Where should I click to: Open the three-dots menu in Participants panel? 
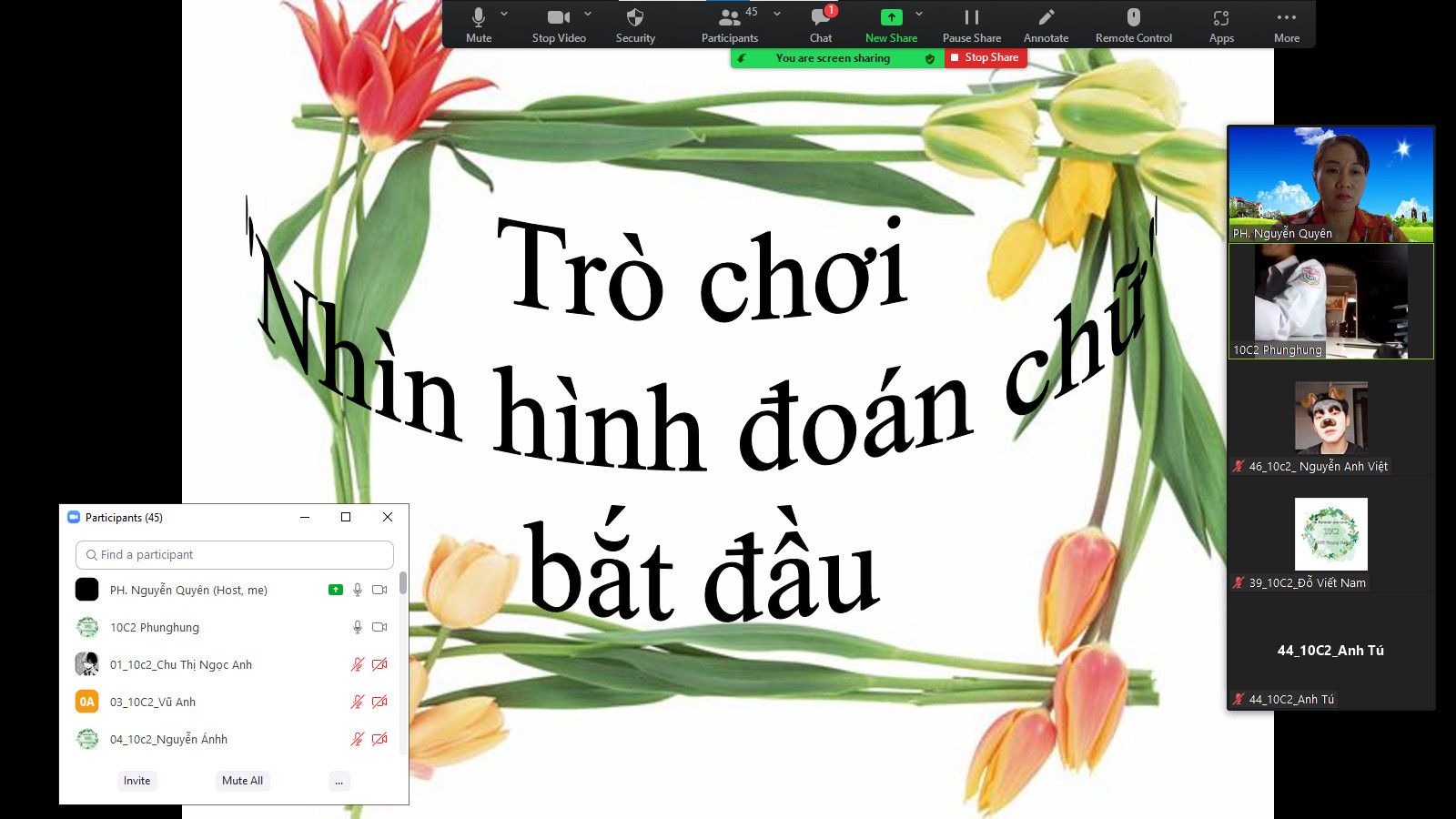tap(339, 781)
